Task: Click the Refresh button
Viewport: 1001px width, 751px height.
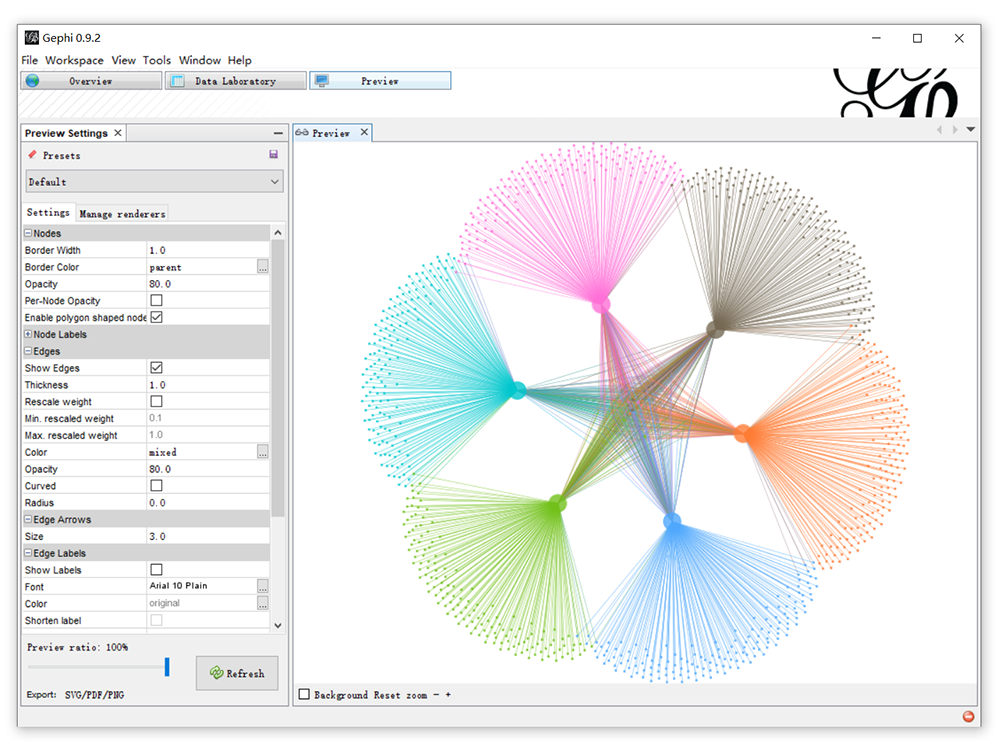Action: tap(237, 673)
